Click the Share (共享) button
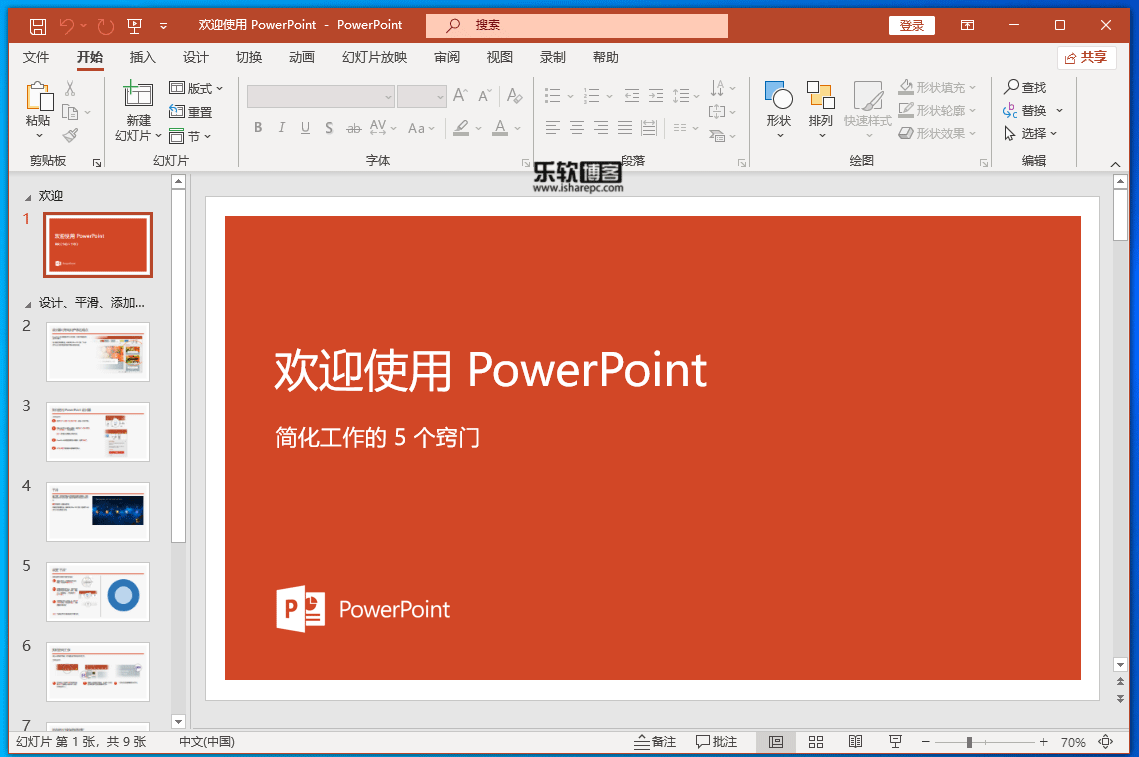1139x757 pixels. [1087, 57]
